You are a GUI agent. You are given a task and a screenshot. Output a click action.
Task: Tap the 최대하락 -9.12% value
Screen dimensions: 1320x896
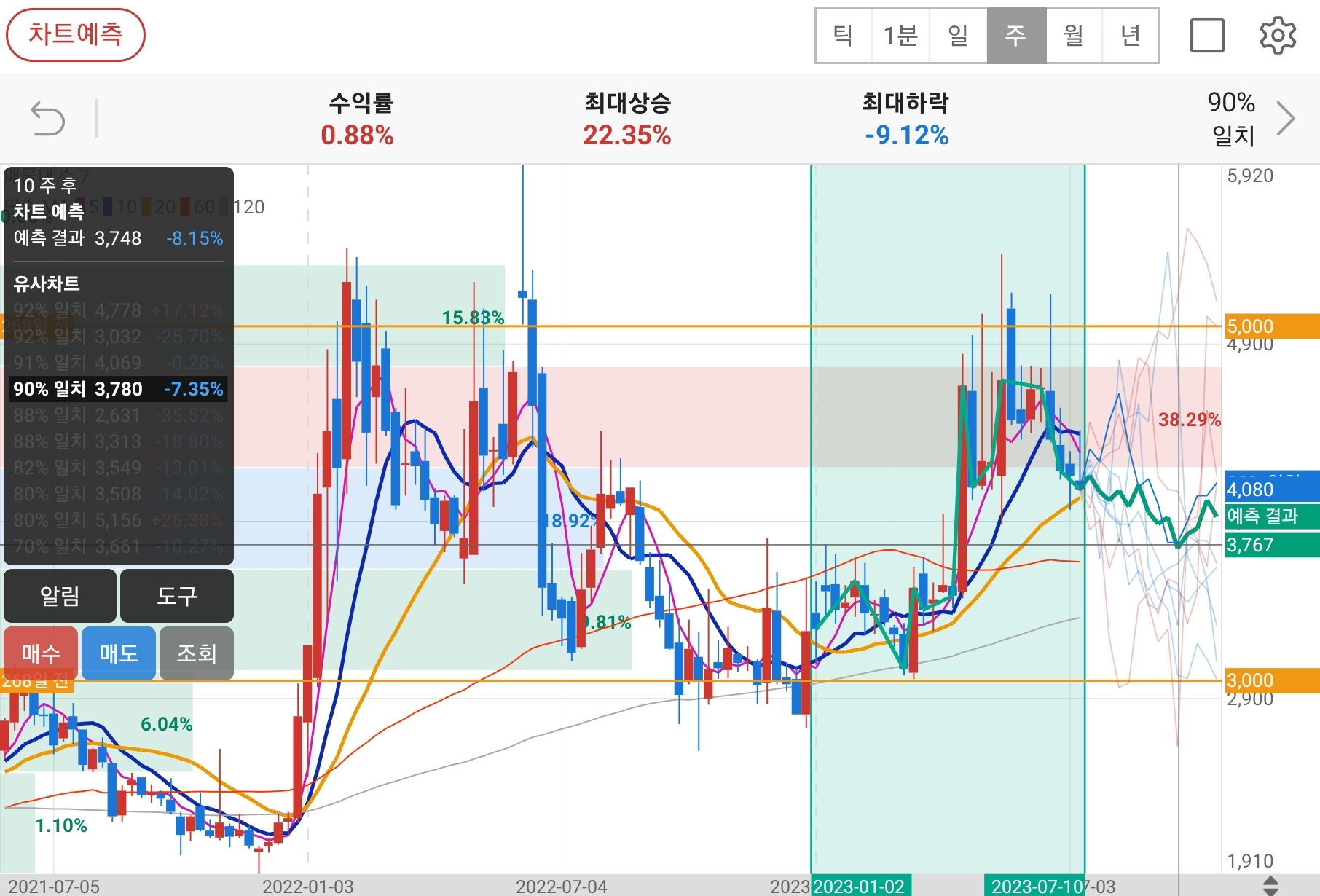point(907,135)
